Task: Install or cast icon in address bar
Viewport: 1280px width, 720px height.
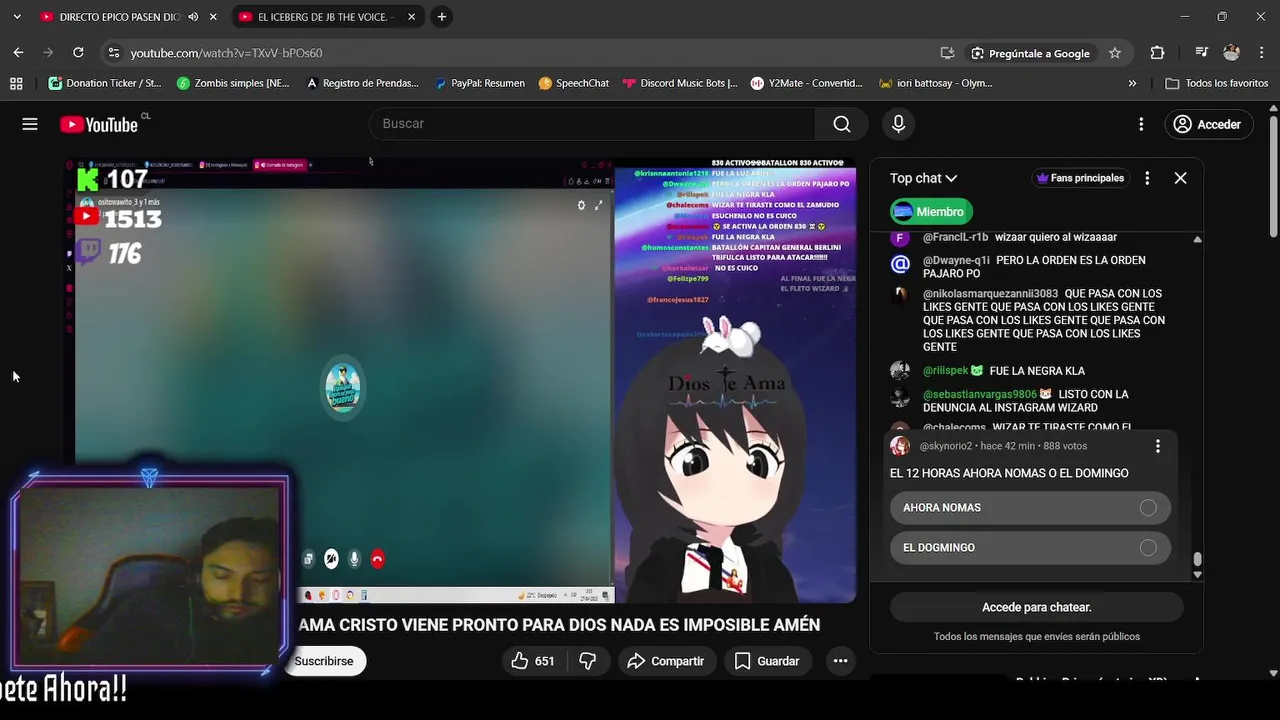Action: coord(947,53)
